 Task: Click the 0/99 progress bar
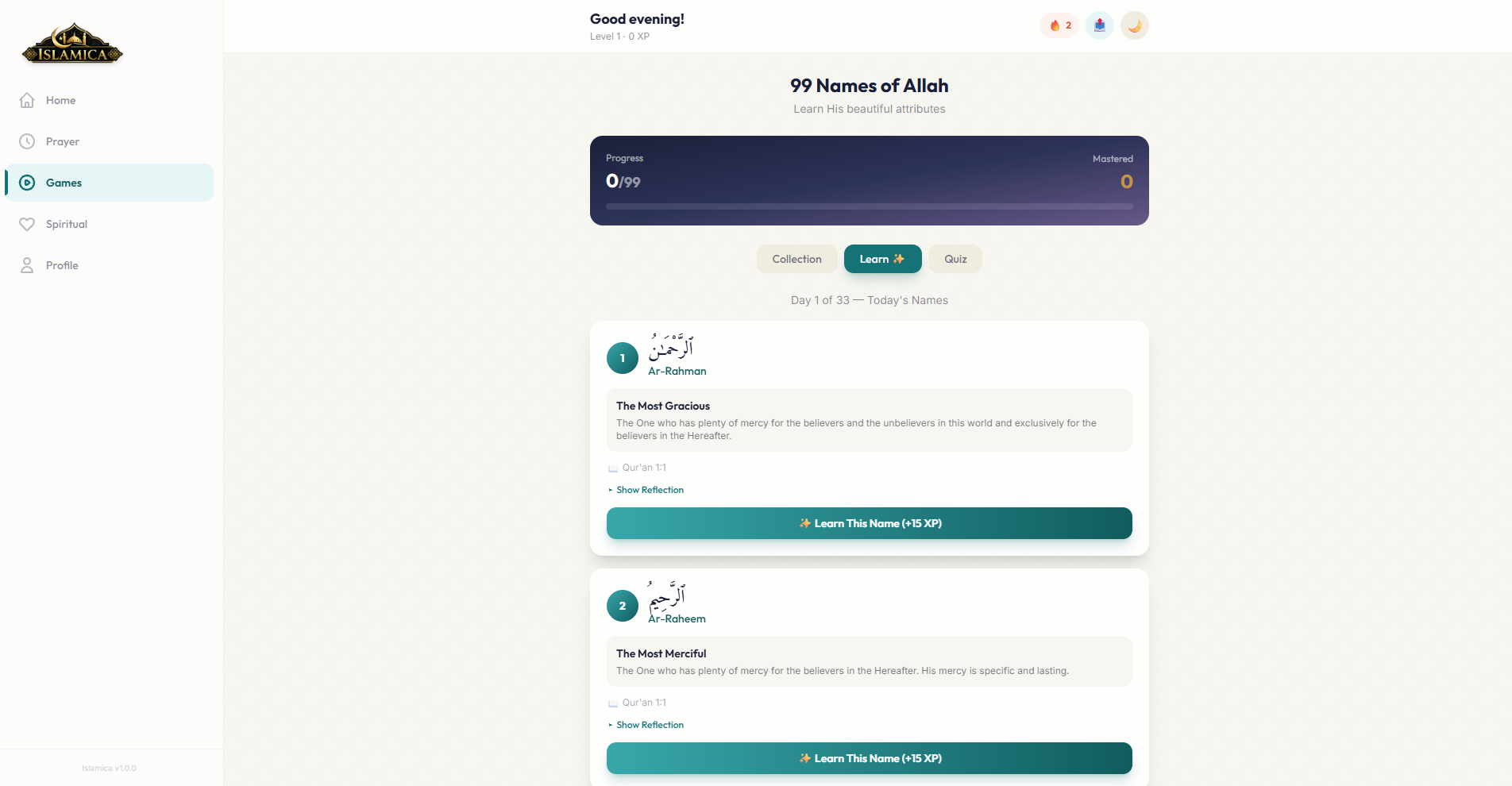tap(869, 206)
